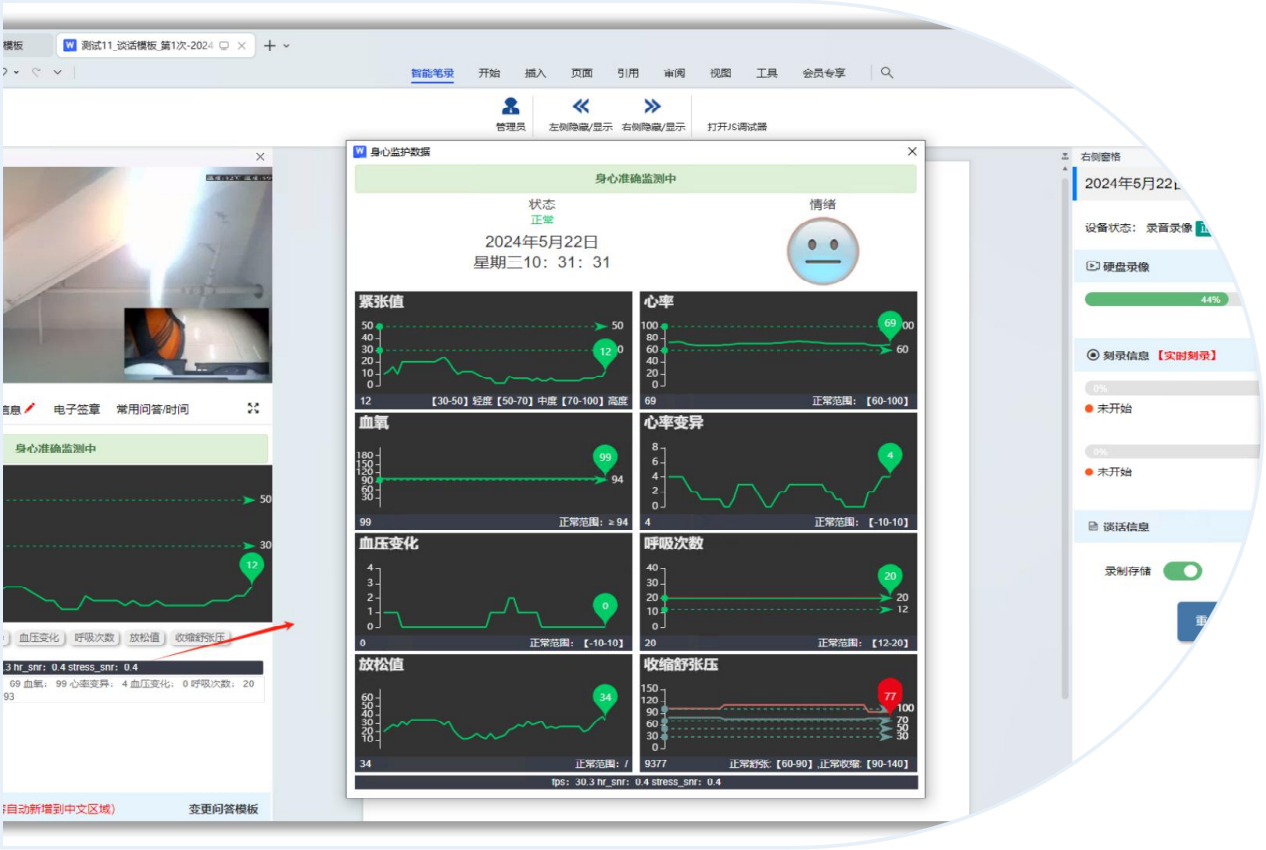Collapse the 右侧窗格 pane header arrow
Screen dimensions: 1266x850
click(x=1064, y=157)
